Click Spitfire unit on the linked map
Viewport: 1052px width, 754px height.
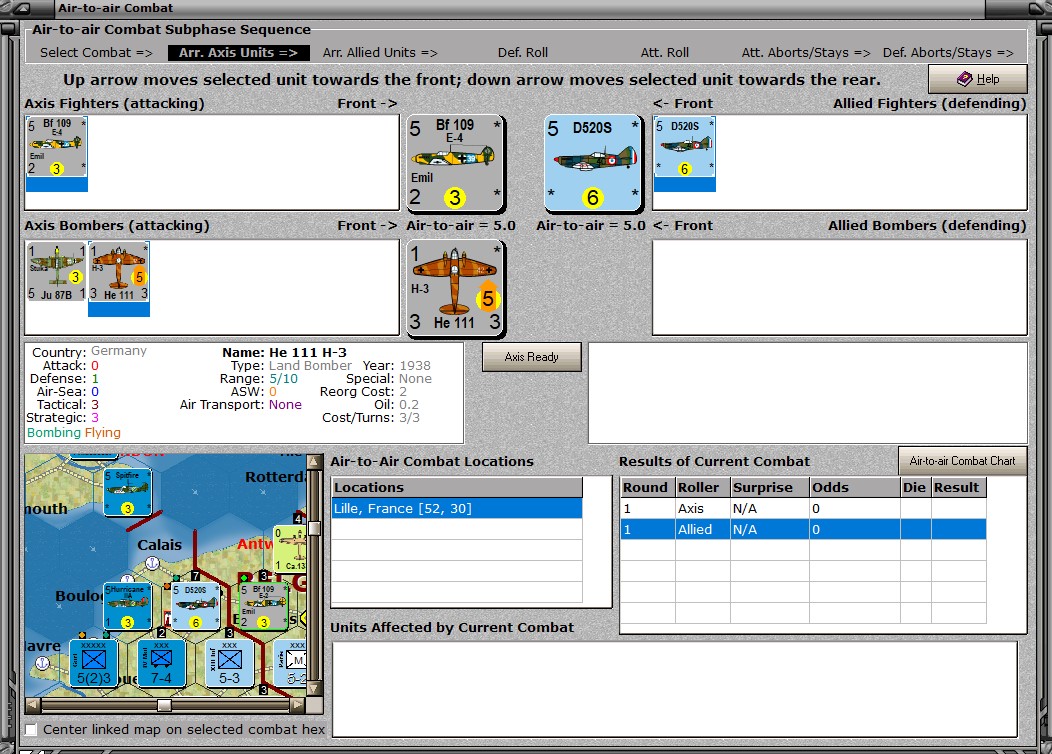(127, 492)
